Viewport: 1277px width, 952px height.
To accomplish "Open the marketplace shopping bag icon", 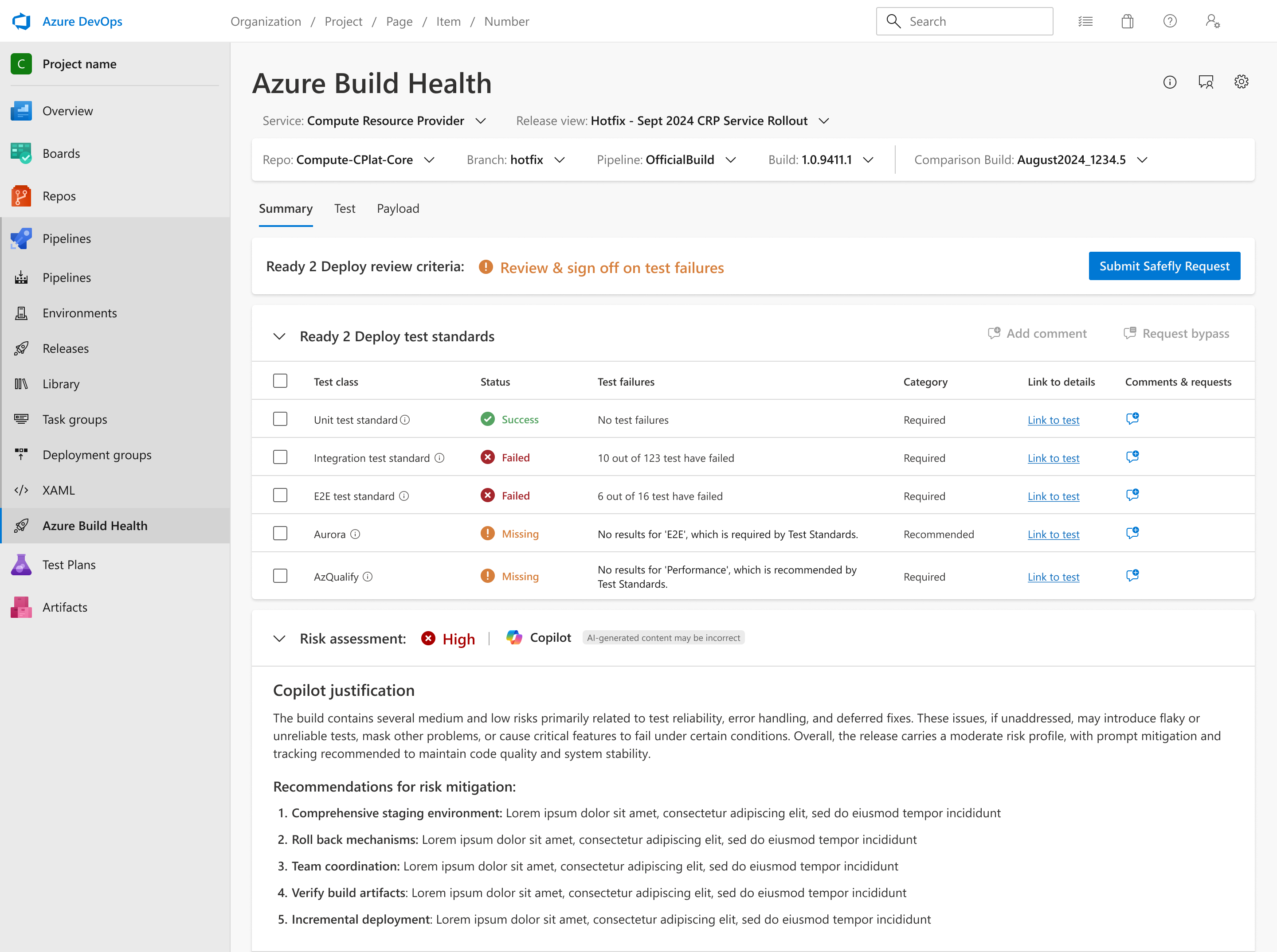I will (1128, 21).
